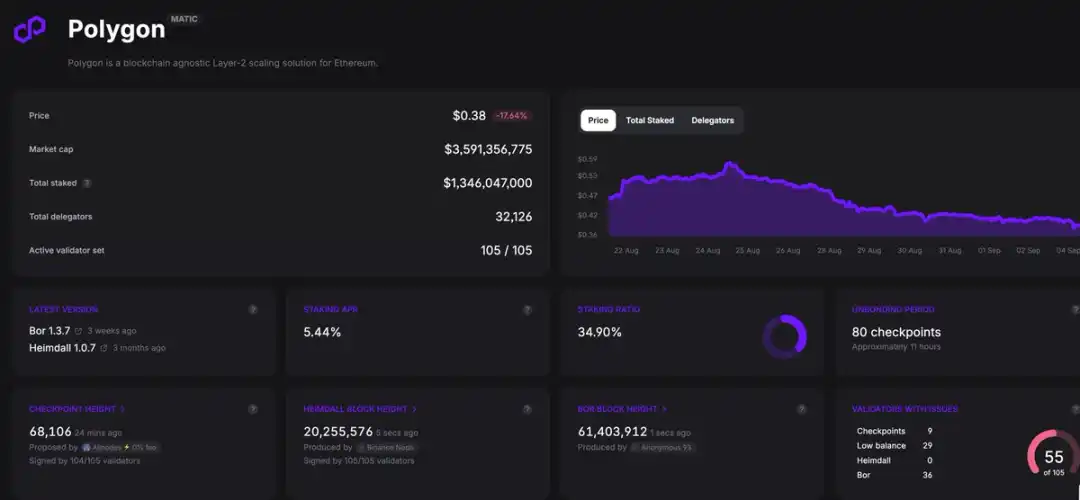Screen dimensions: 1080x500
Task: Click the help icon in Bor Block Height card
Action: 801,409
